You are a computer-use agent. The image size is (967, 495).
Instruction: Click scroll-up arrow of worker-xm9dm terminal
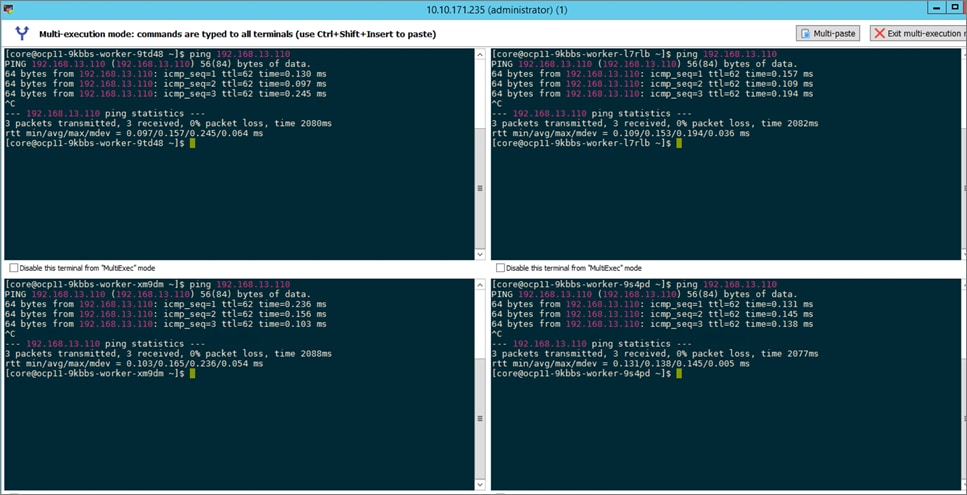click(x=480, y=284)
